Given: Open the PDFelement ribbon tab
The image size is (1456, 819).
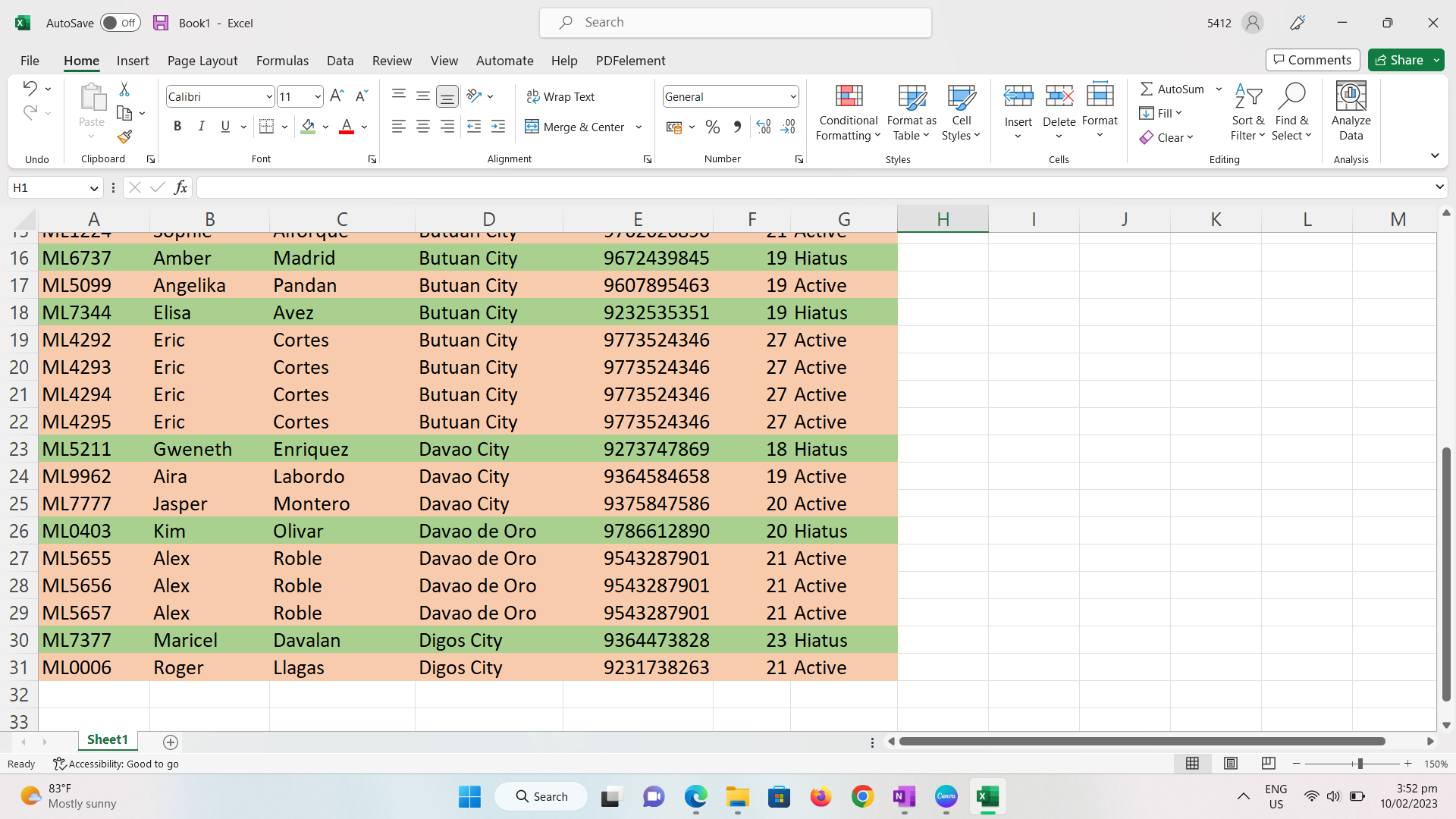Looking at the screenshot, I should pyautogui.click(x=631, y=61).
